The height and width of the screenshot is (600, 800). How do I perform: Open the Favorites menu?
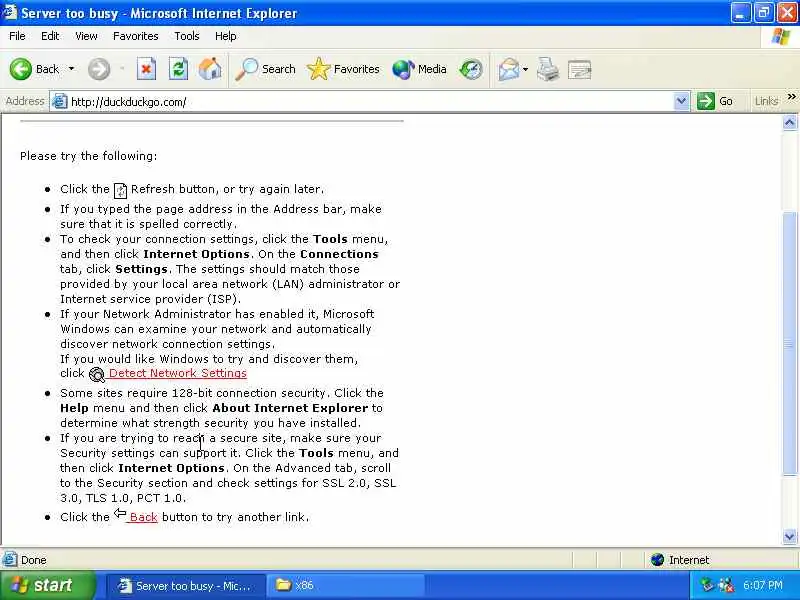pyautogui.click(x=135, y=36)
